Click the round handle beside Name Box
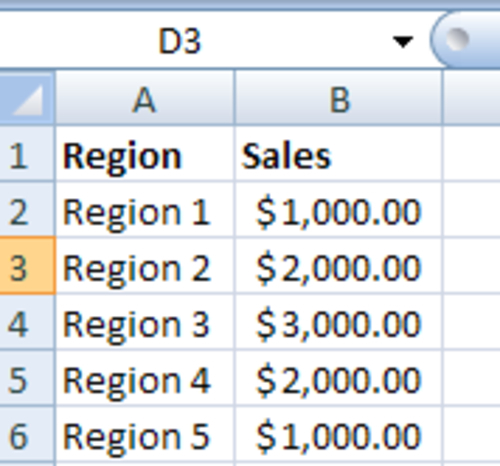 click(457, 38)
